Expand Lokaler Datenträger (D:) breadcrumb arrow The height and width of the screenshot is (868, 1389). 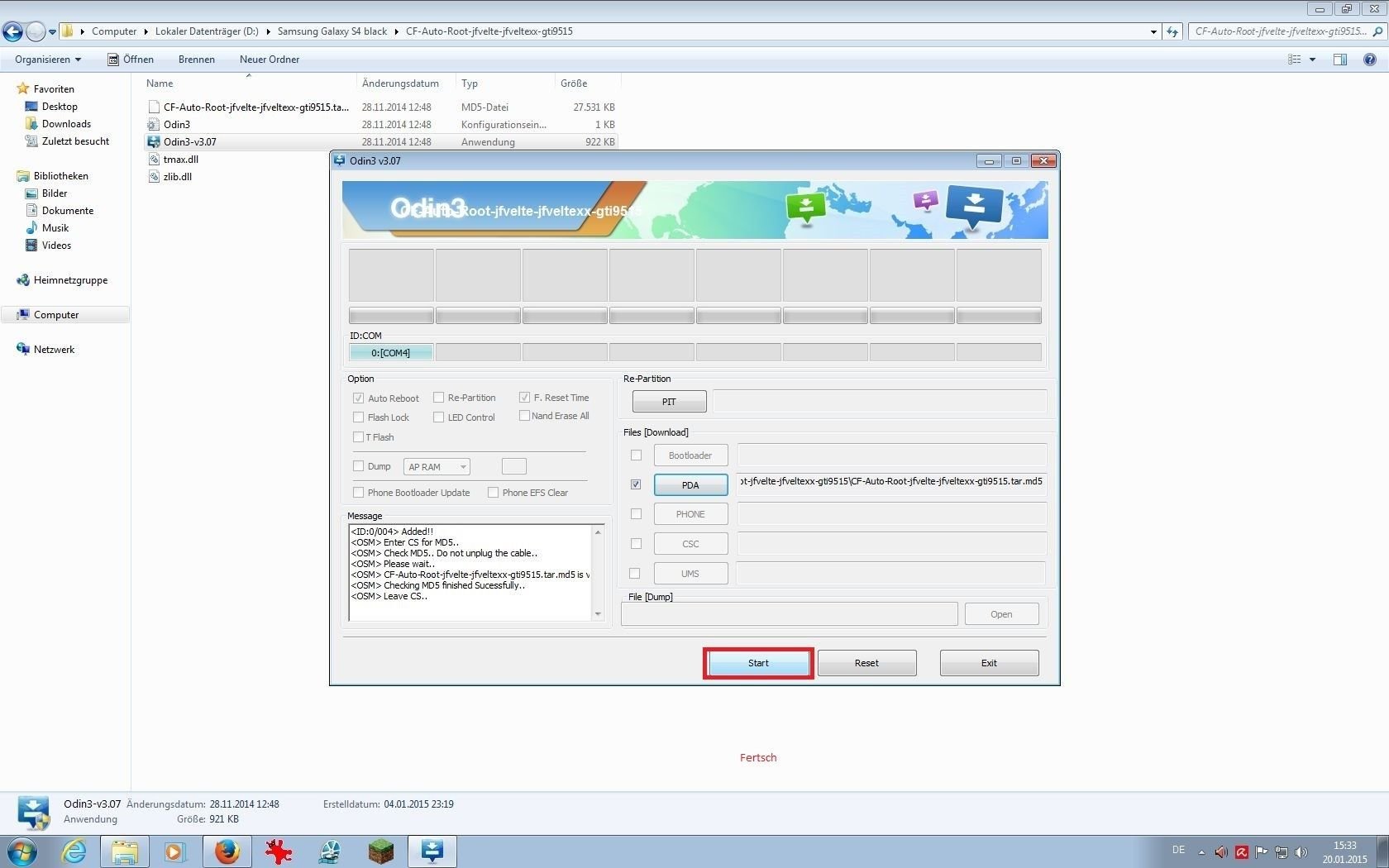tap(269, 31)
